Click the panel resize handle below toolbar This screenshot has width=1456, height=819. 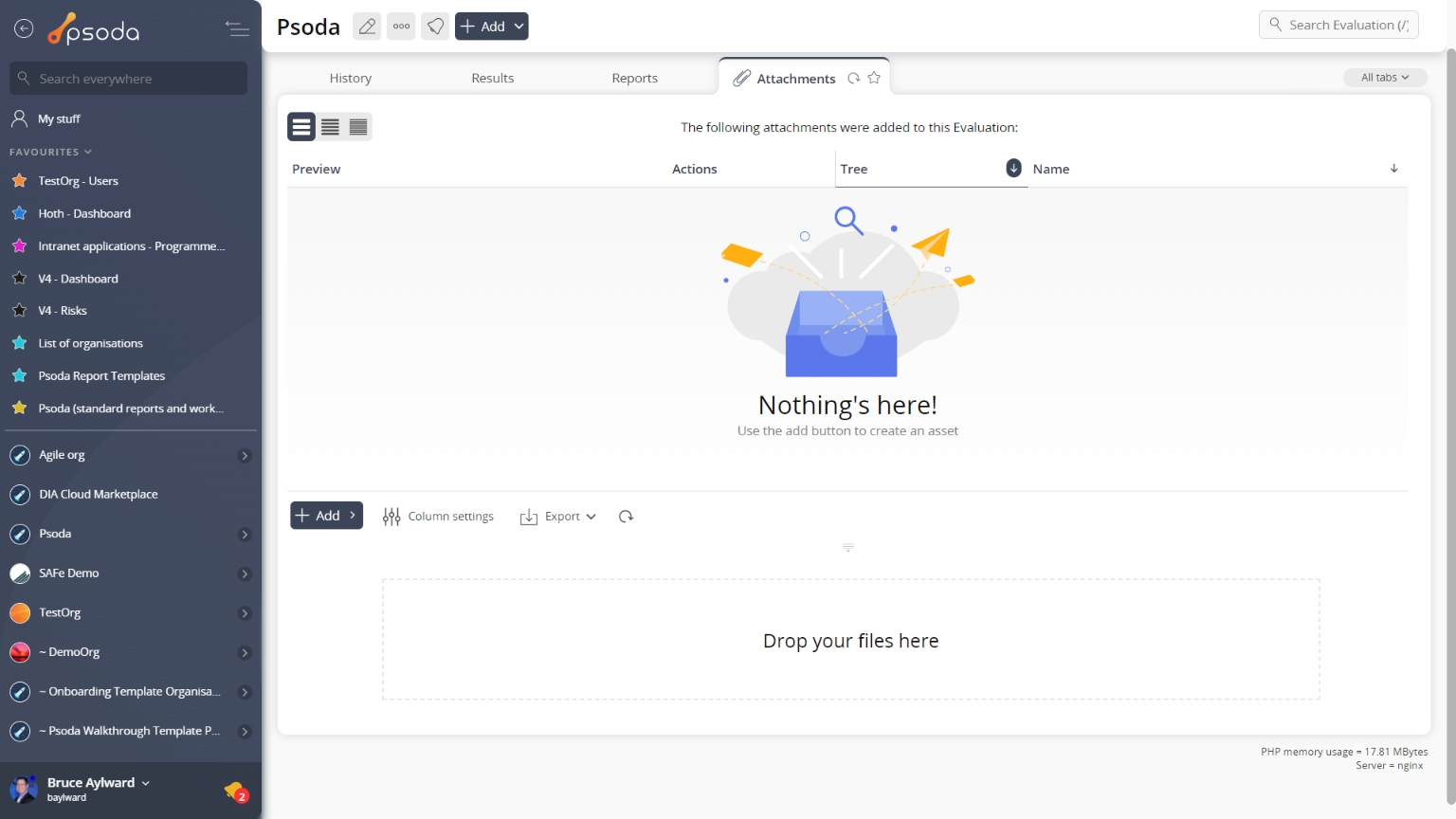pos(848,547)
